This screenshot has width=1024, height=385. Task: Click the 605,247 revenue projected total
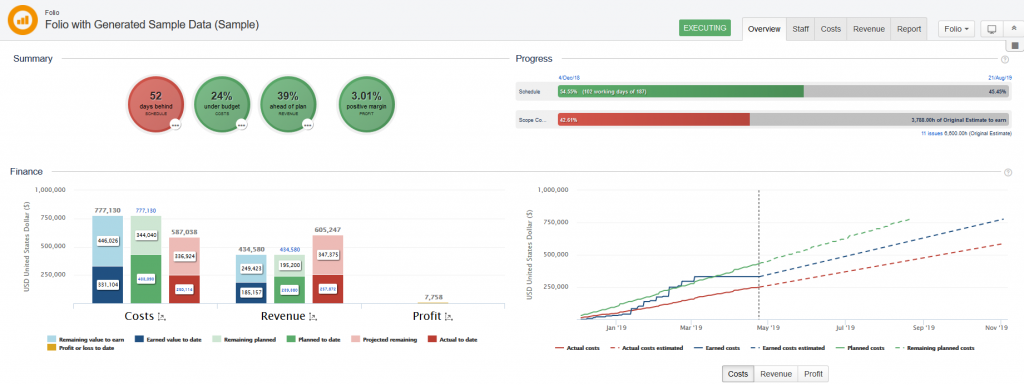click(x=328, y=230)
